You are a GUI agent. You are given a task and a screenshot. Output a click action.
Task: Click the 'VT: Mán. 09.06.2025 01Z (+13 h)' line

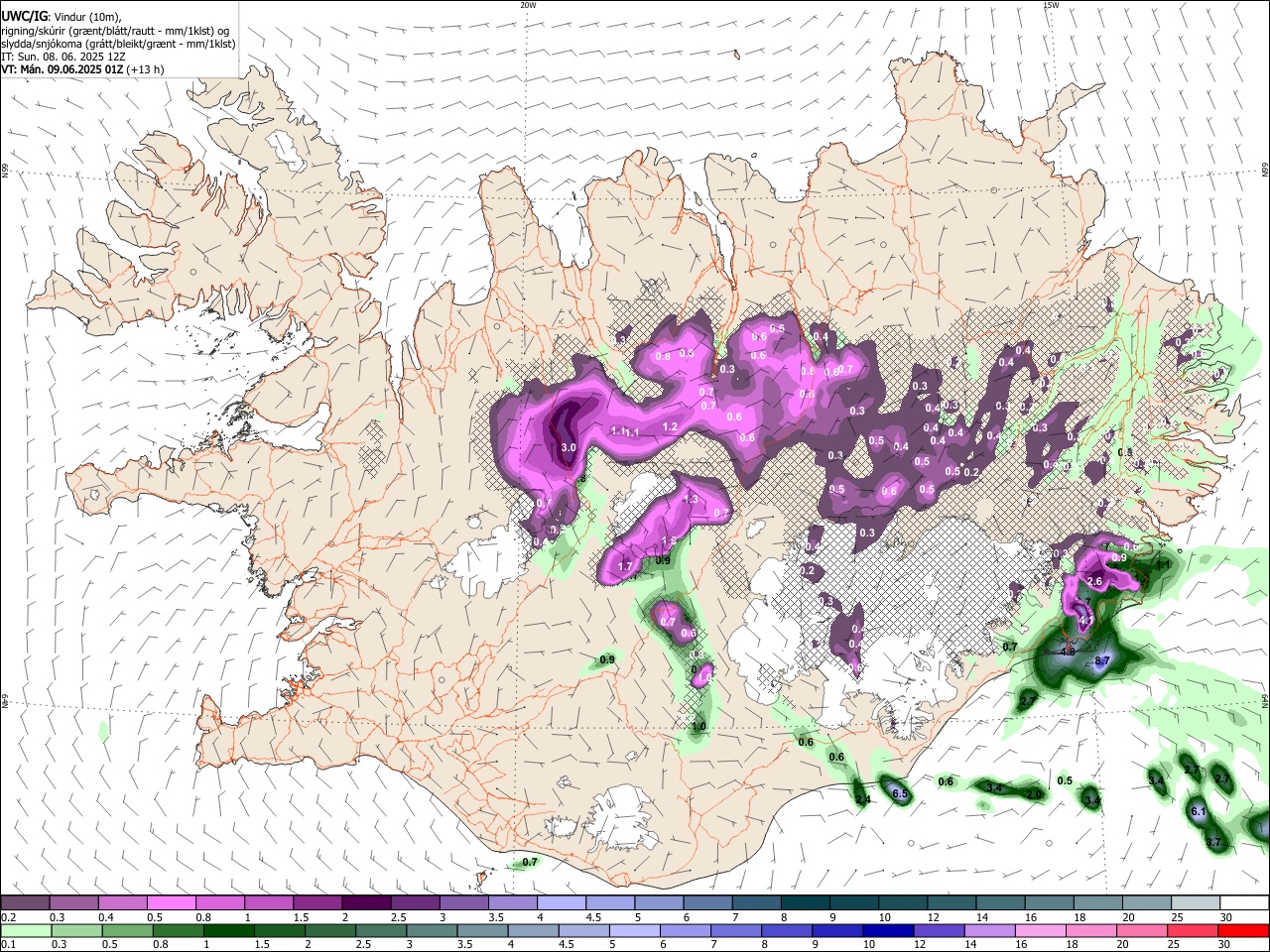(82, 69)
